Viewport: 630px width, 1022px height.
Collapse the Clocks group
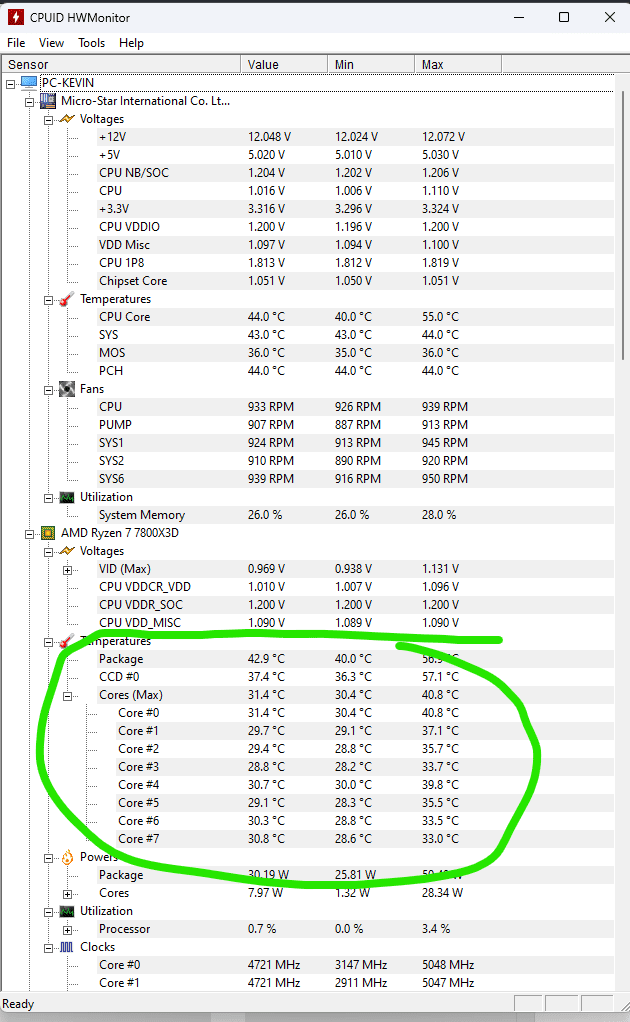[x=48, y=948]
